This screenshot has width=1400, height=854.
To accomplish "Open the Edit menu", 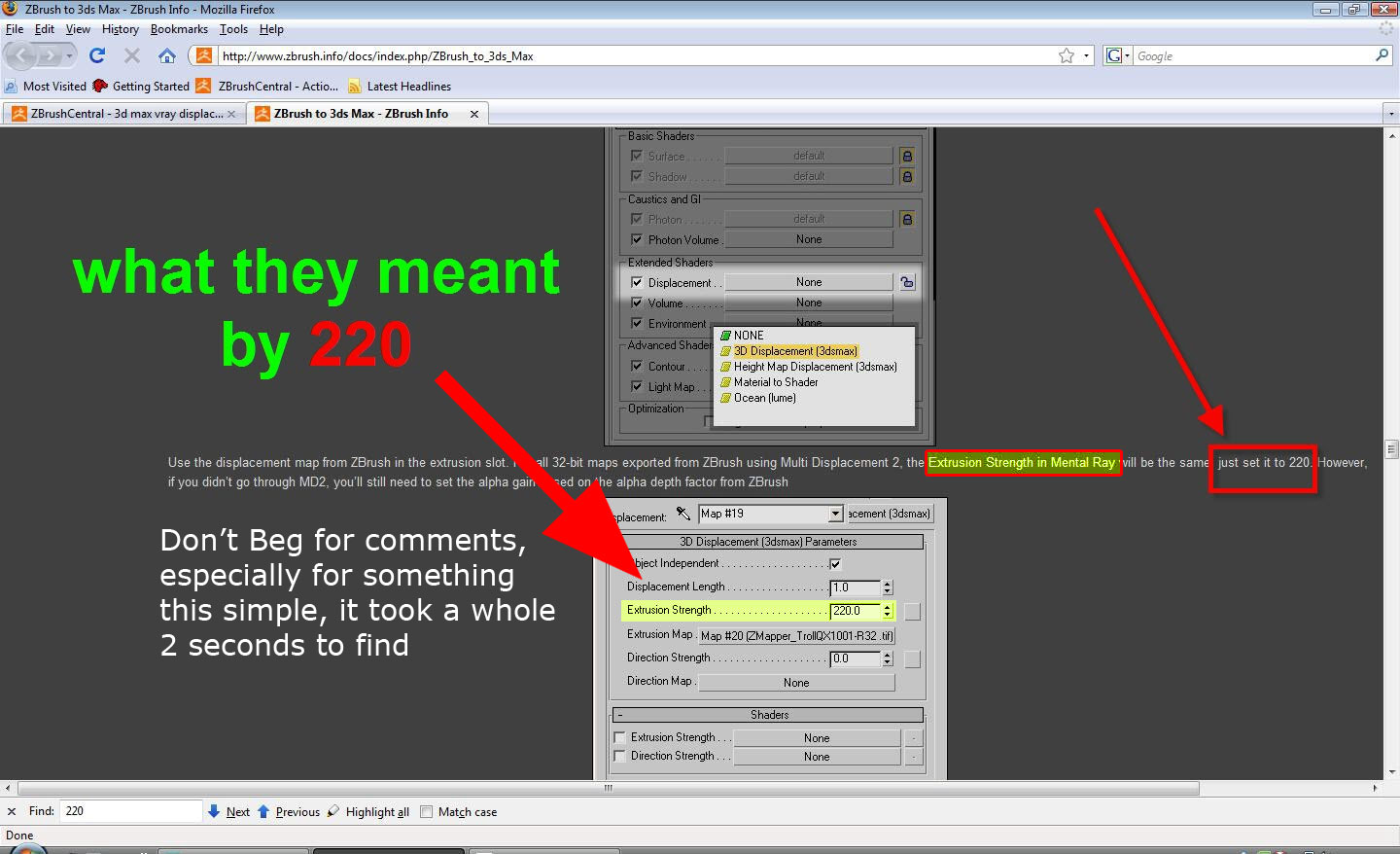I will tap(45, 29).
